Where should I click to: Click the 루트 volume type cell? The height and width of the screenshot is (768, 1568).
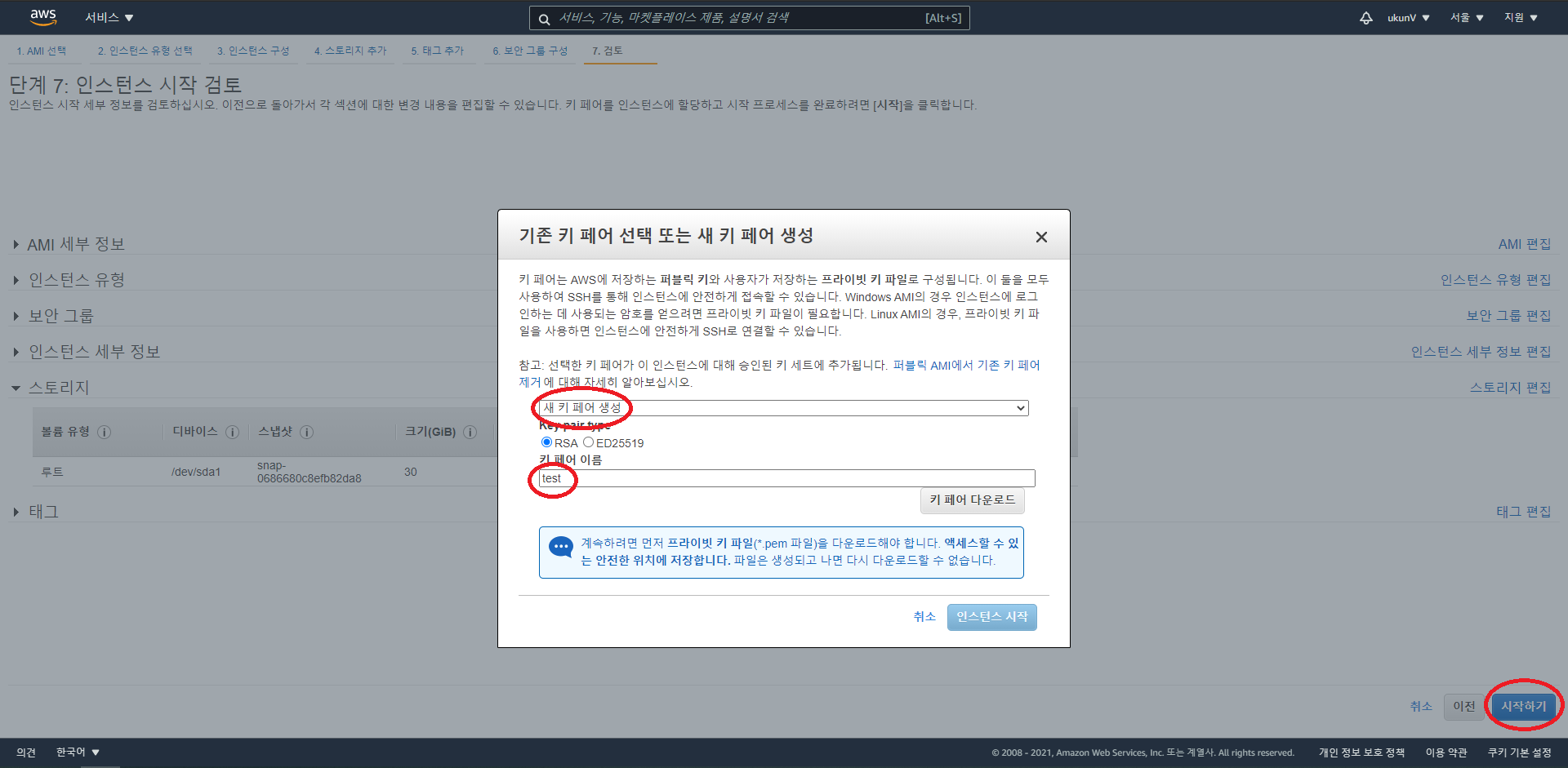pyautogui.click(x=52, y=472)
